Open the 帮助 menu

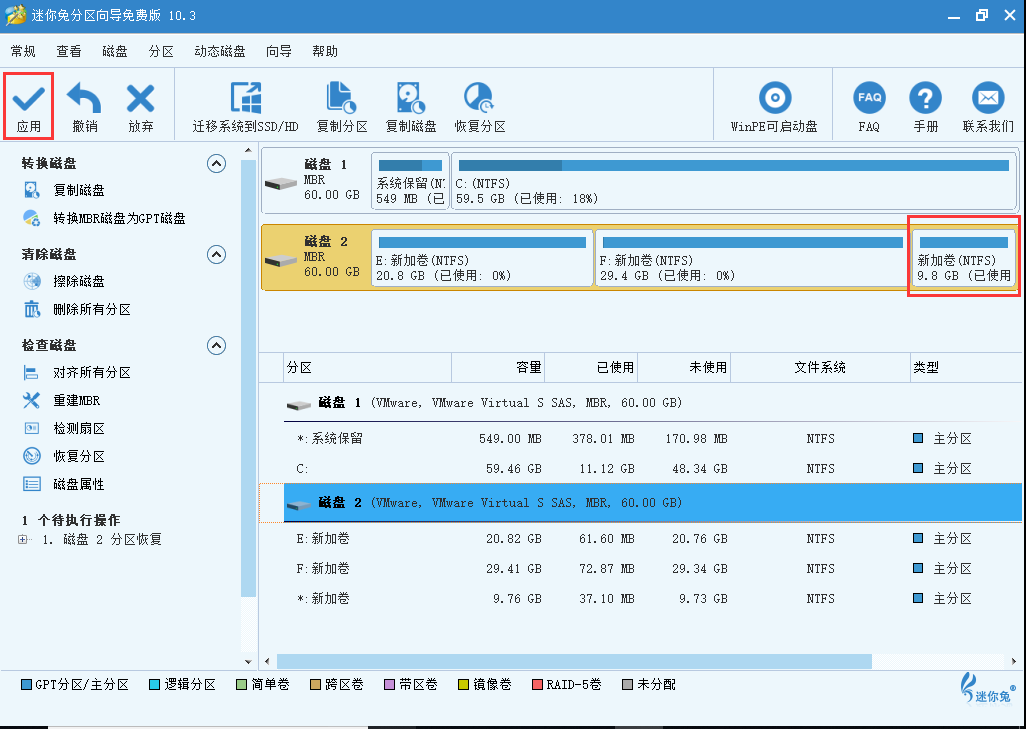(325, 51)
